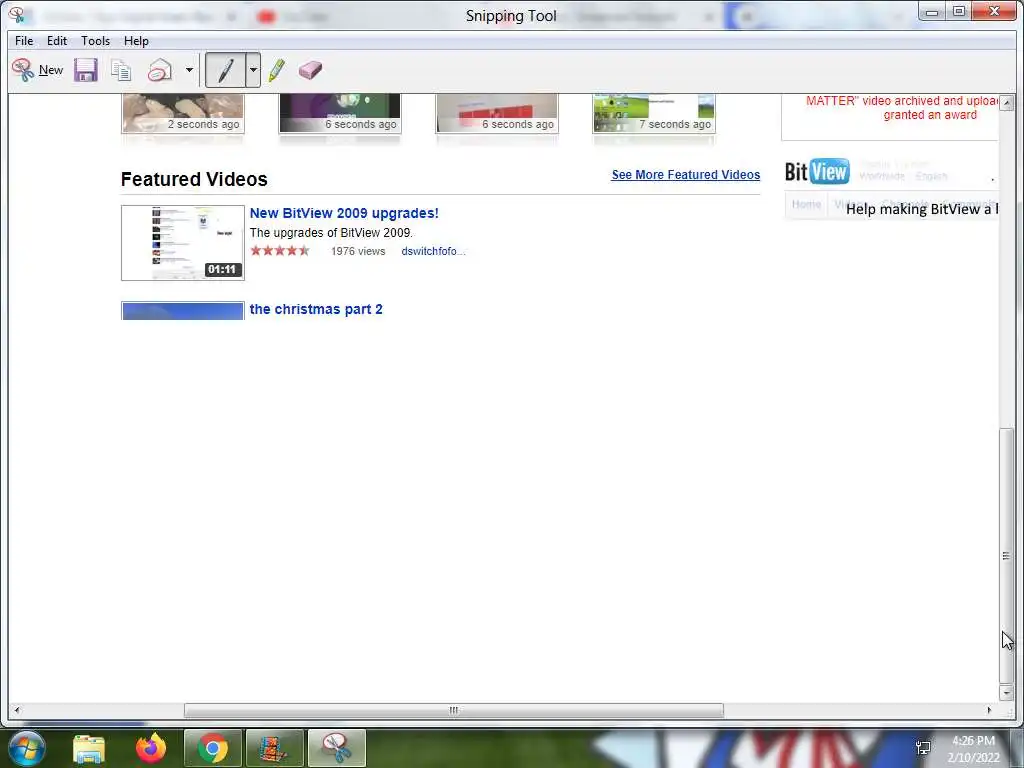Image resolution: width=1024 pixels, height=768 pixels.
Task: Save the snip with floppy icon
Action: 86,70
